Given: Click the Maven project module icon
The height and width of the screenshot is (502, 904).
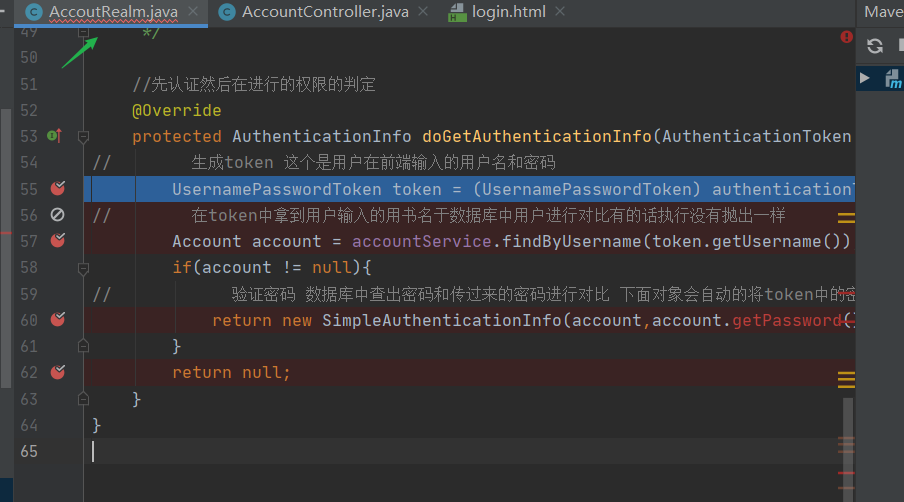Looking at the screenshot, I should [x=894, y=79].
